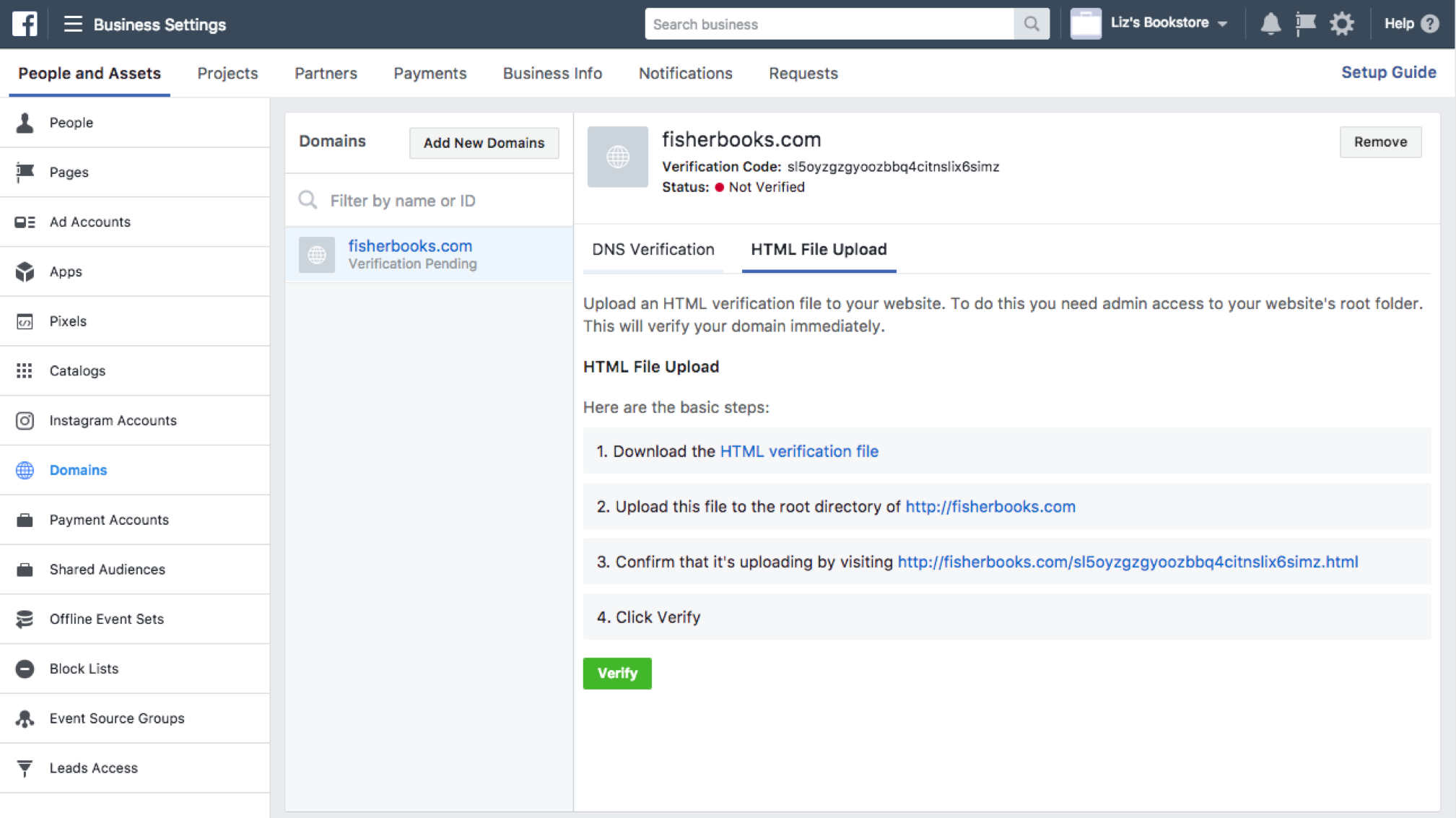
Task: Click the Shared Audiences folder icon
Action: [25, 570]
